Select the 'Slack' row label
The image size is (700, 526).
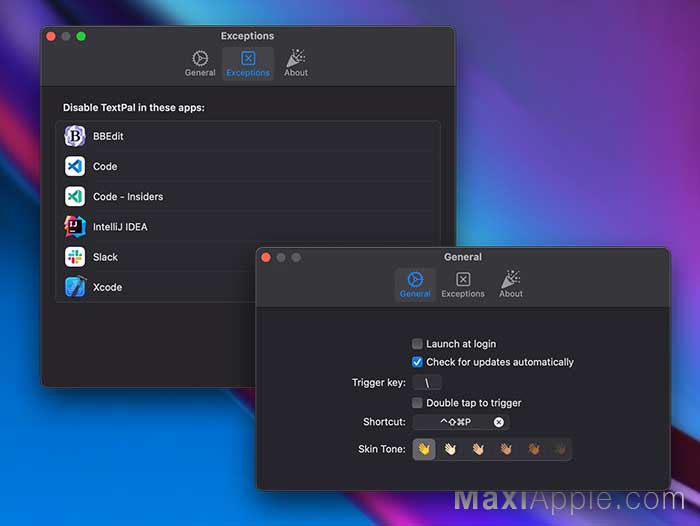click(105, 257)
